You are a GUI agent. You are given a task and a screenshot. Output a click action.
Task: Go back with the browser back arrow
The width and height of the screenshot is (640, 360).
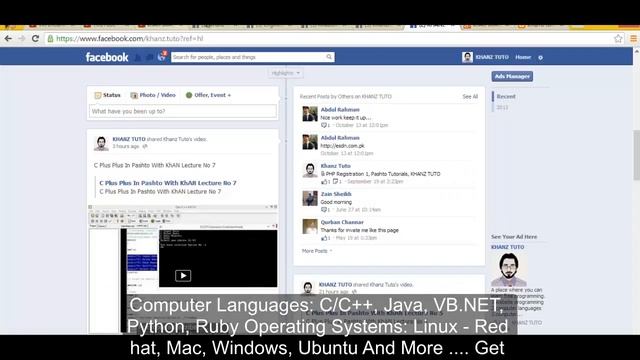[8, 38]
